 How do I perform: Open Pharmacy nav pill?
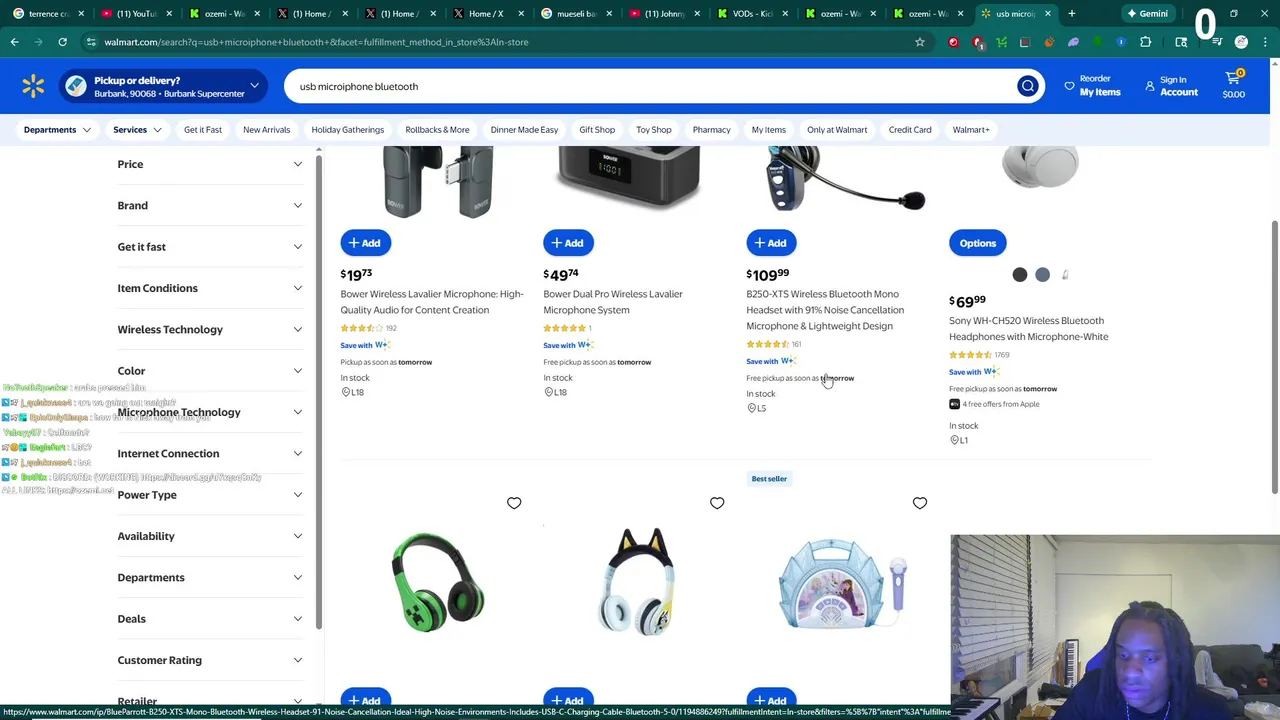click(711, 129)
